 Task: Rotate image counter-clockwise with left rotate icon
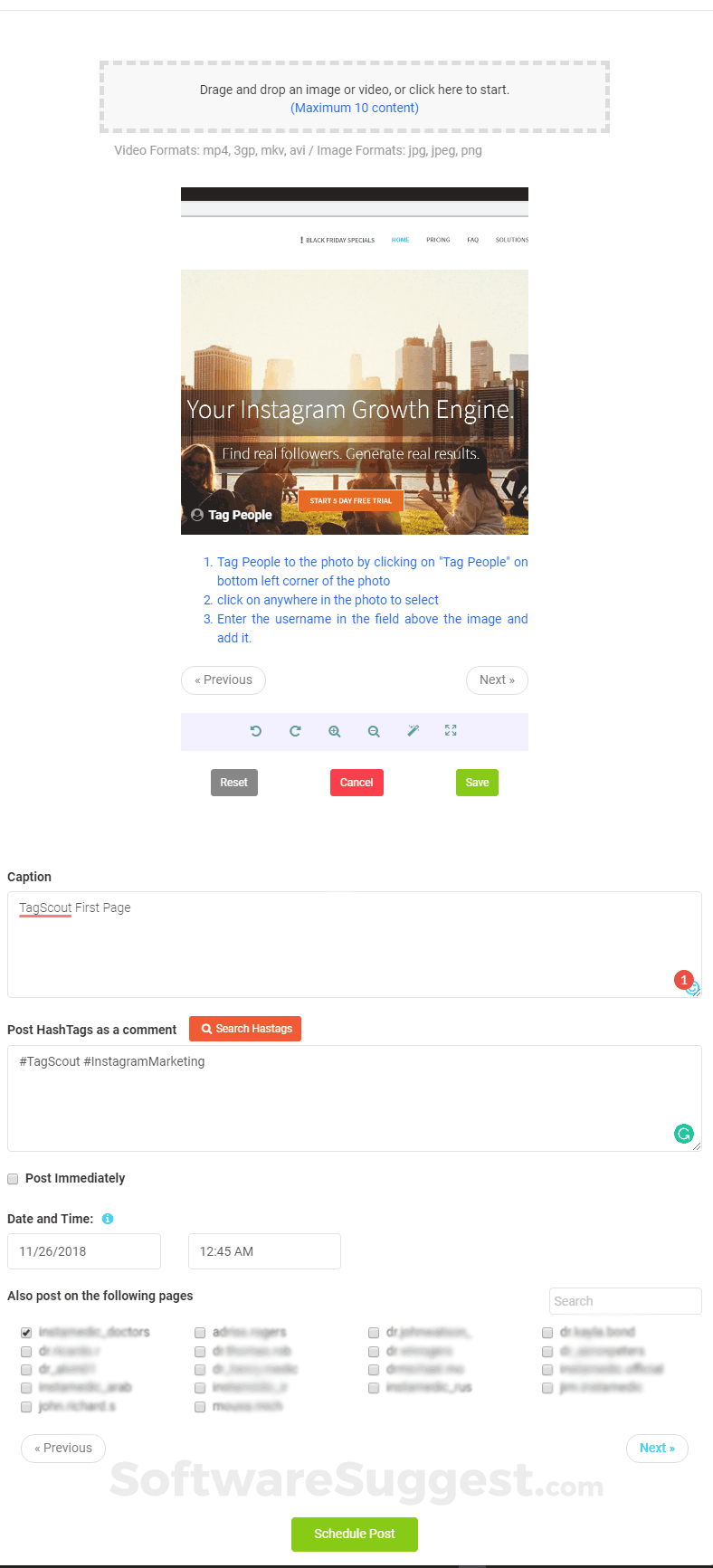click(x=256, y=731)
